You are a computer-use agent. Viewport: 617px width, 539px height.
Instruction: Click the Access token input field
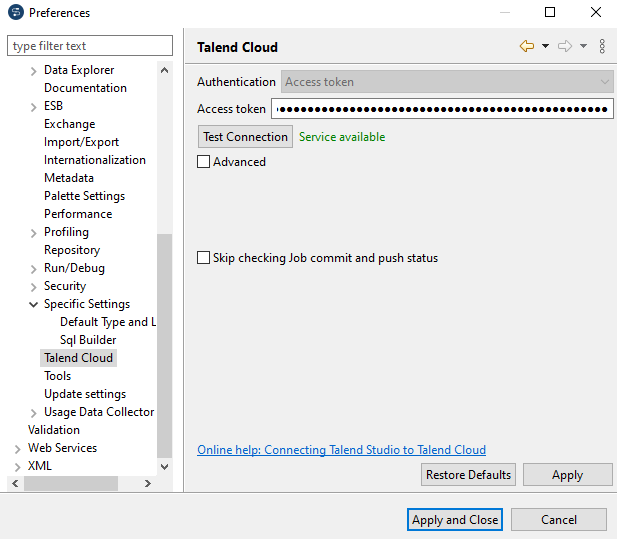442,109
